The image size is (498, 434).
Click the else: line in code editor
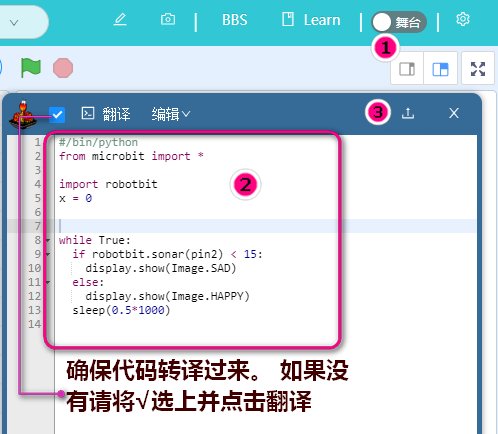(88, 282)
